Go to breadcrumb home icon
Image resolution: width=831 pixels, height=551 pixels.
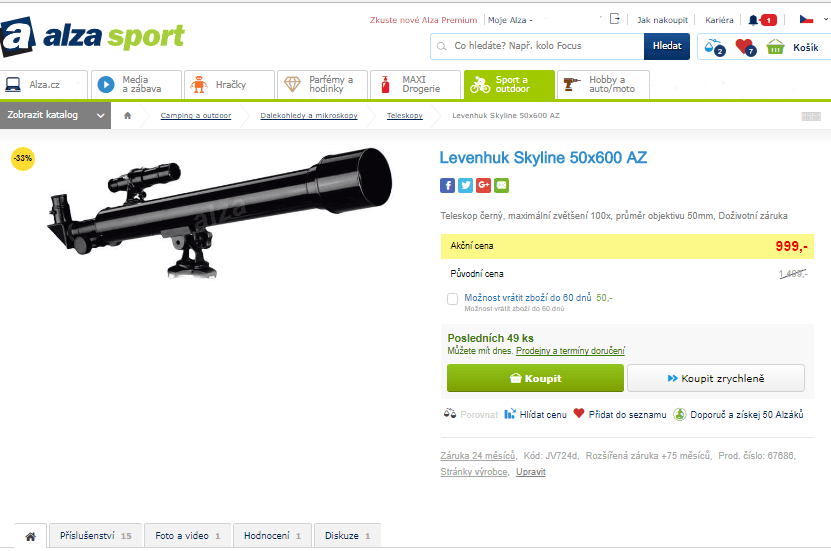(127, 115)
